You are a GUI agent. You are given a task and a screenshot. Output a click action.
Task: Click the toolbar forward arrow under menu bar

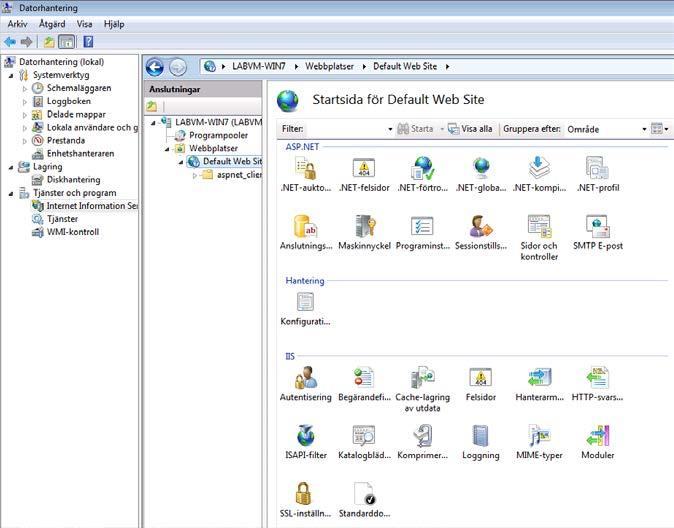point(27,42)
